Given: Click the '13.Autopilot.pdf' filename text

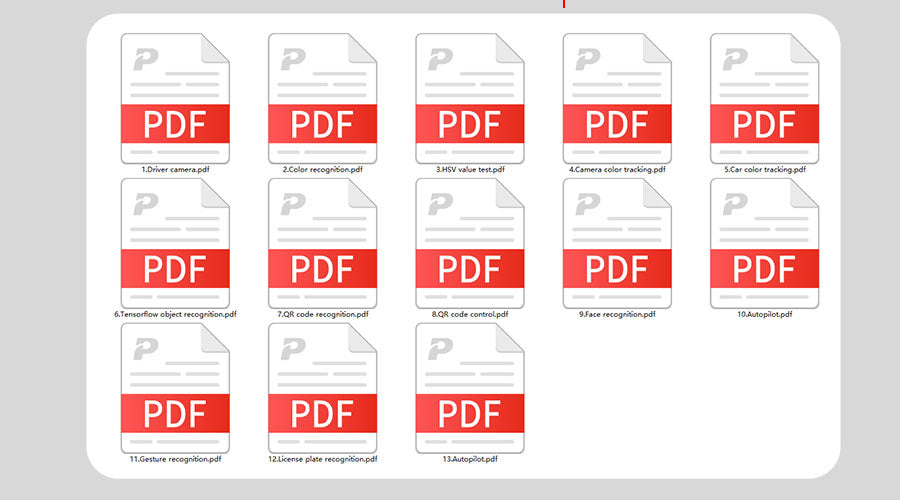Looking at the screenshot, I should [x=470, y=459].
